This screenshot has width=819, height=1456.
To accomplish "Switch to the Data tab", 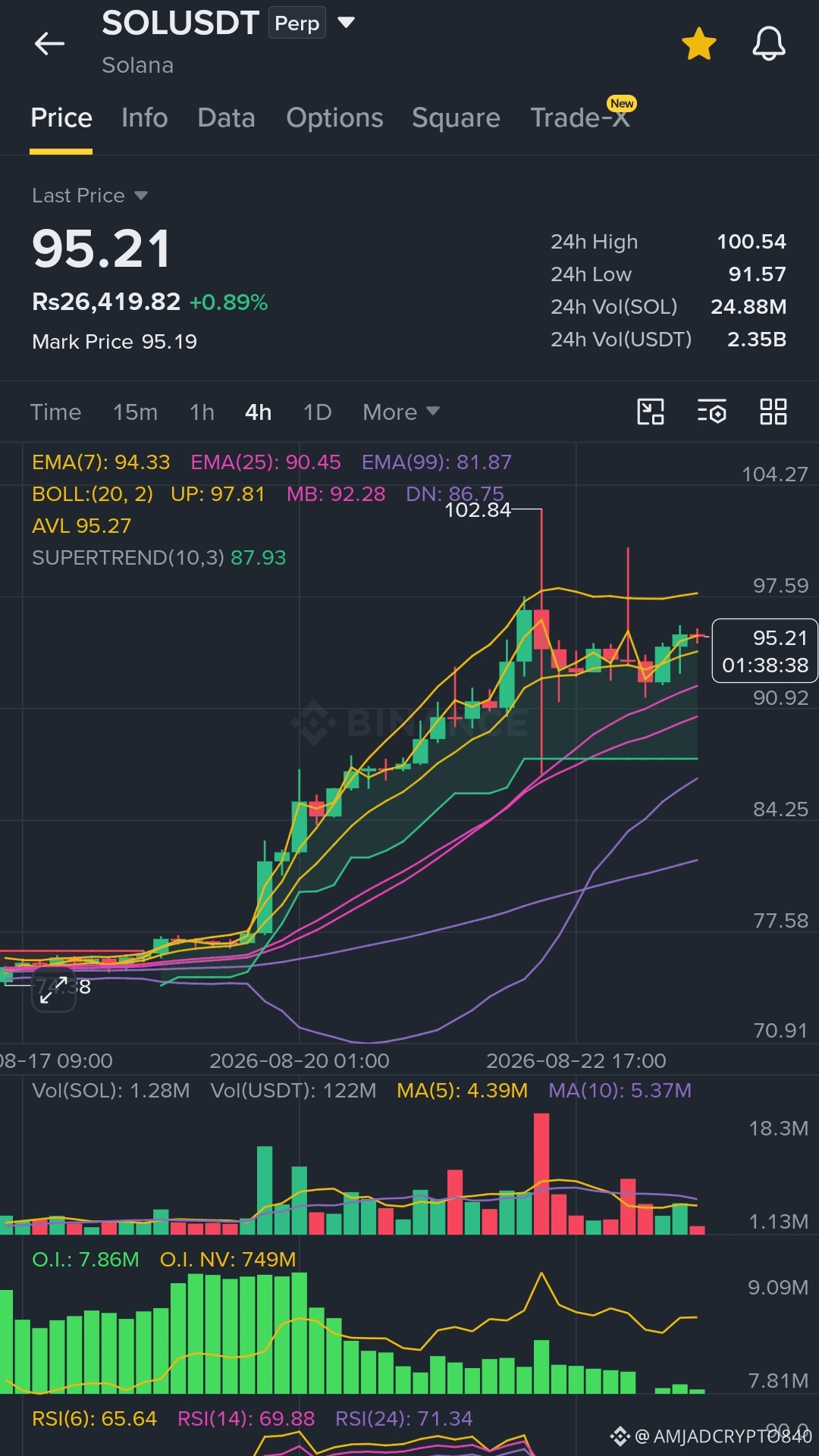I will pos(226,118).
